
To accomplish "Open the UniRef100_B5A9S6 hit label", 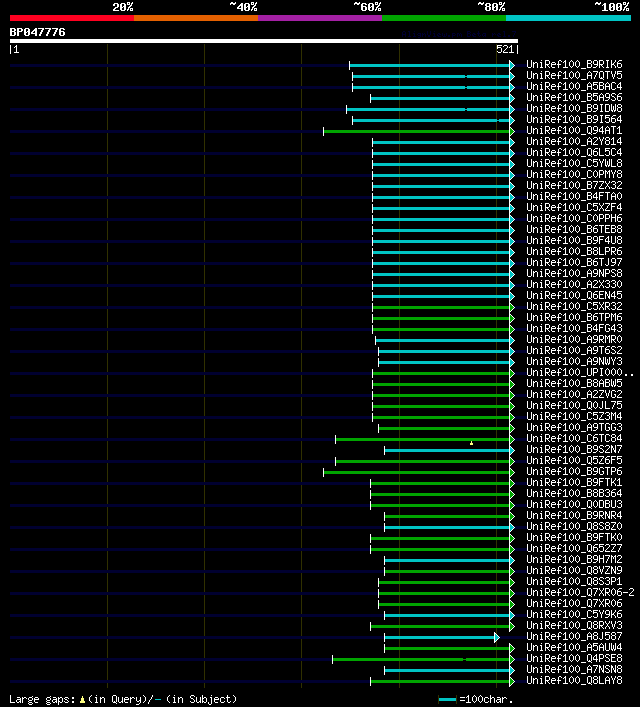I will point(574,97).
